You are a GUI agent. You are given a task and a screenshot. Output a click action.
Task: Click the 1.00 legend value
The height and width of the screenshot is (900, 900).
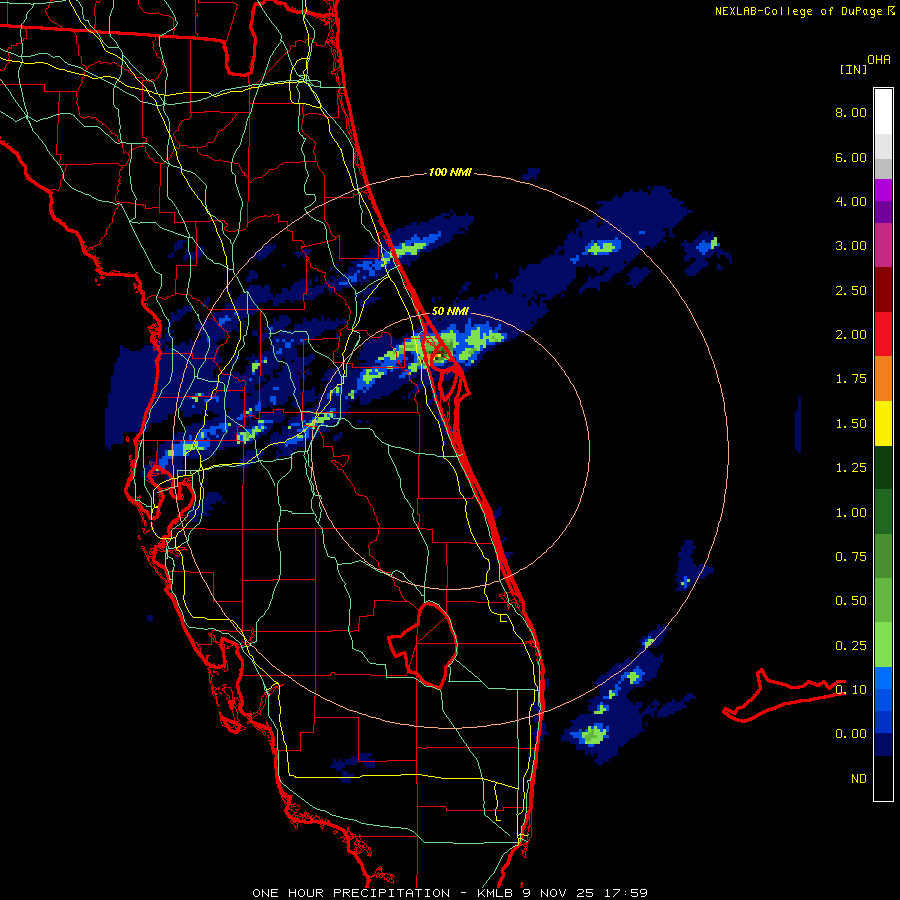pyautogui.click(x=851, y=513)
